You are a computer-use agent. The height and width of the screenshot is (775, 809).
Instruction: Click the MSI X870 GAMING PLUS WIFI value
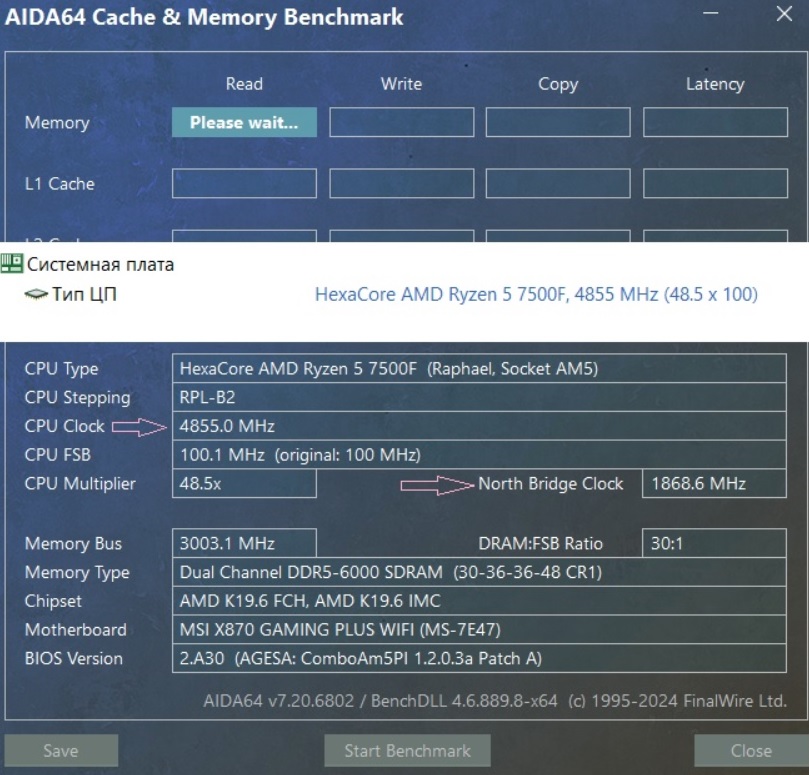(479, 630)
